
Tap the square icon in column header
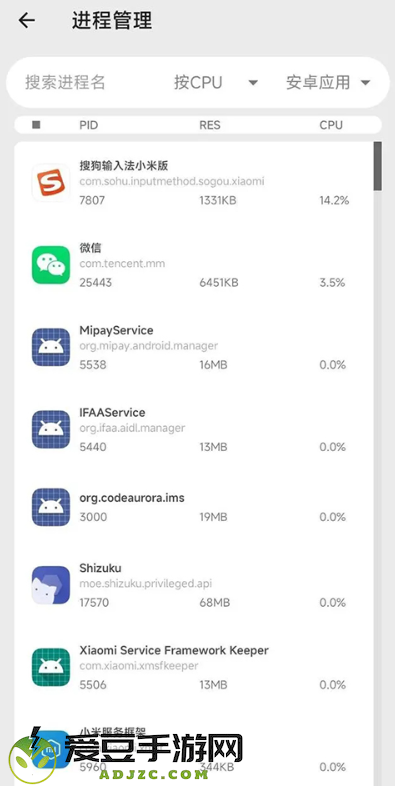pos(36,125)
